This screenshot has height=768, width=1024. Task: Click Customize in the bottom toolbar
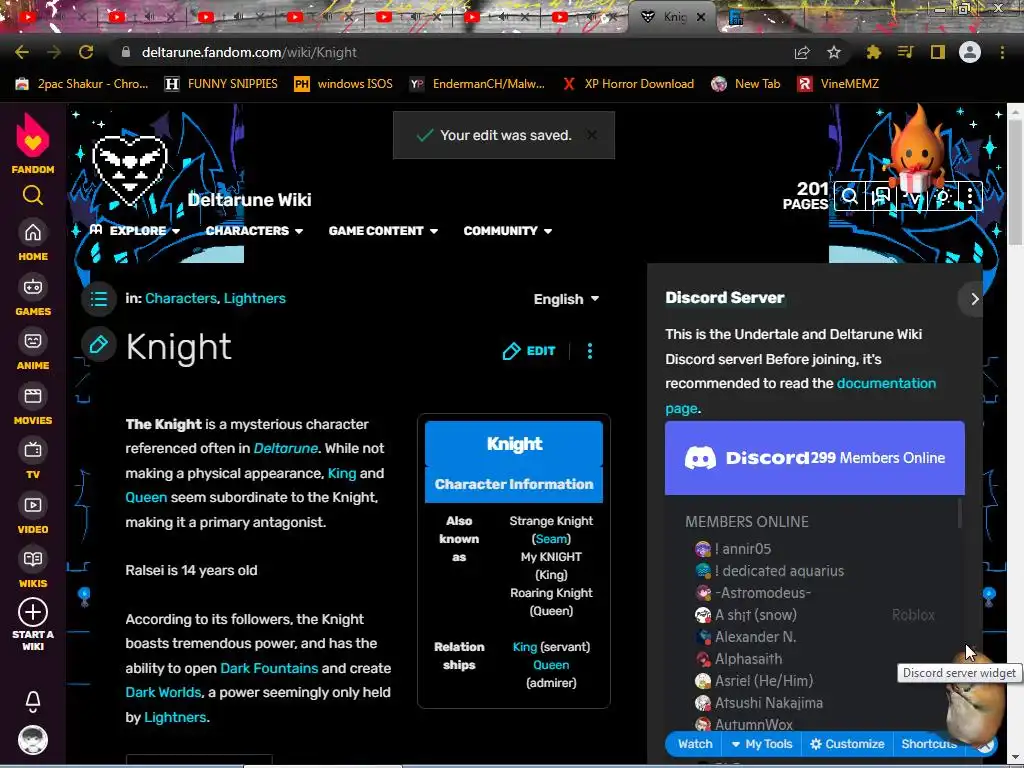[x=847, y=744]
